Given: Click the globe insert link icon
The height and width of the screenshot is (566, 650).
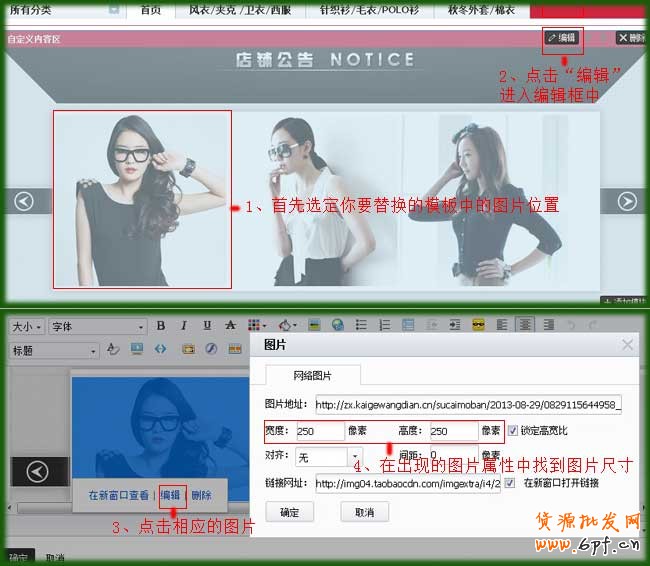Looking at the screenshot, I should tap(338, 325).
